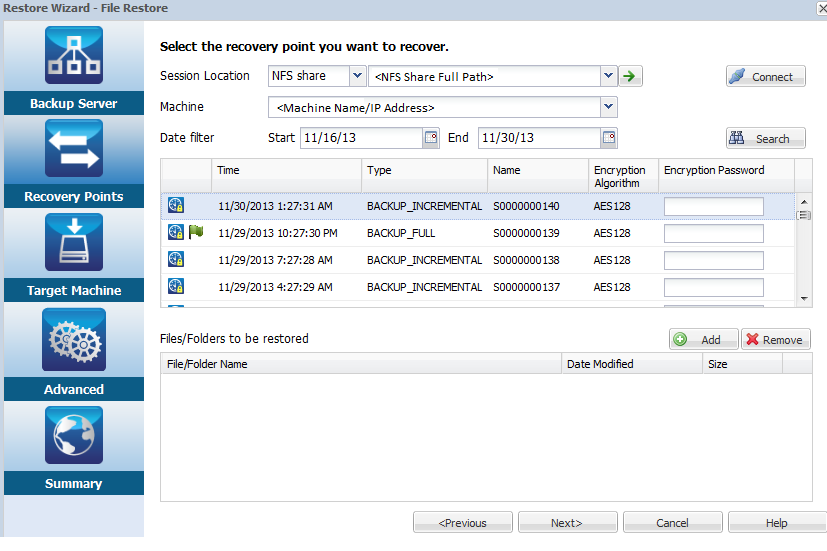Expand the NFS share session location dropdown
The image size is (827, 551).
tap(357, 76)
